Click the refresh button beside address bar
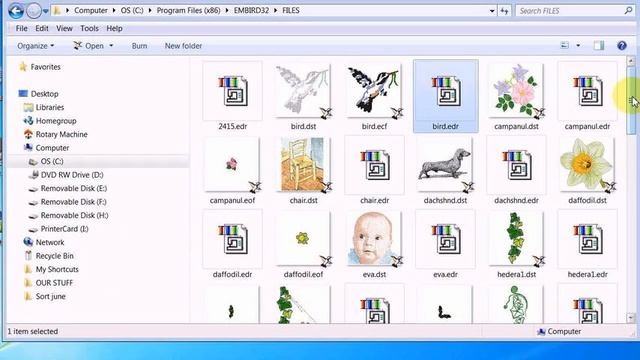 point(504,11)
